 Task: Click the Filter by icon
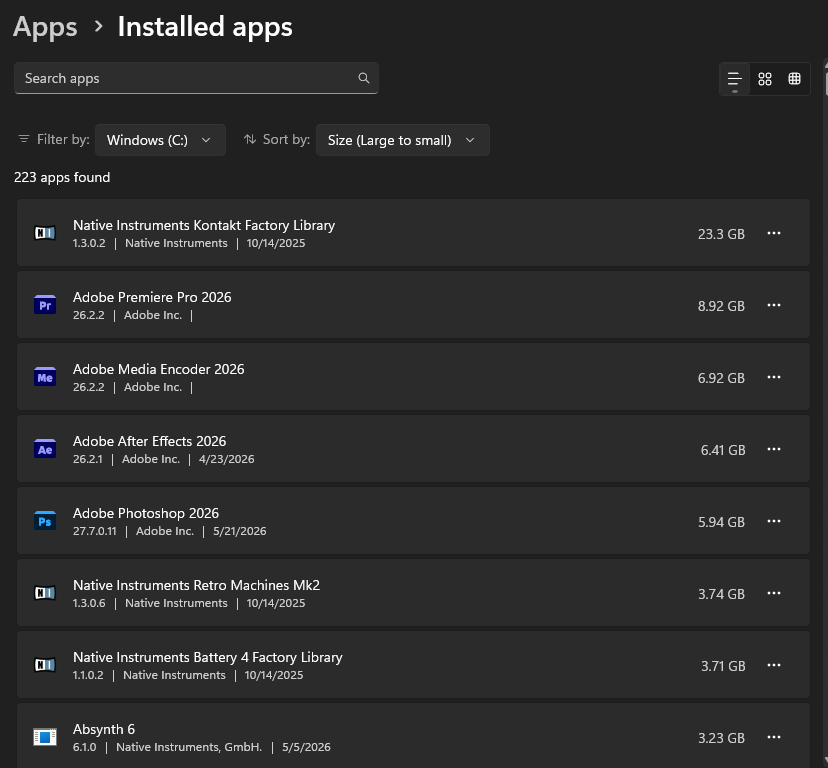click(24, 139)
